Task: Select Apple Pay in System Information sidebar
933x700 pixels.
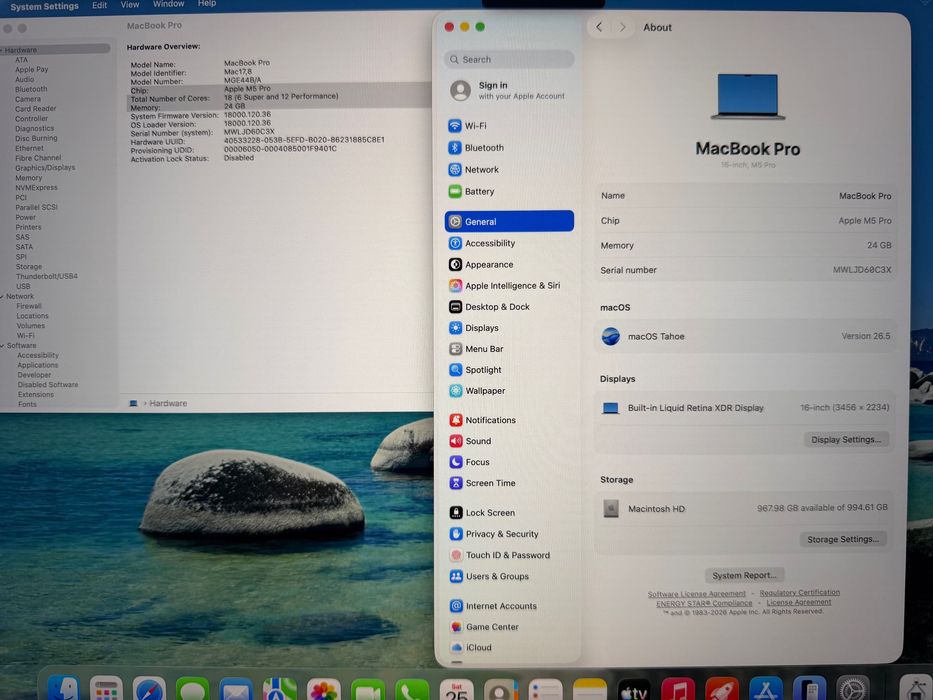Action: coord(32,70)
